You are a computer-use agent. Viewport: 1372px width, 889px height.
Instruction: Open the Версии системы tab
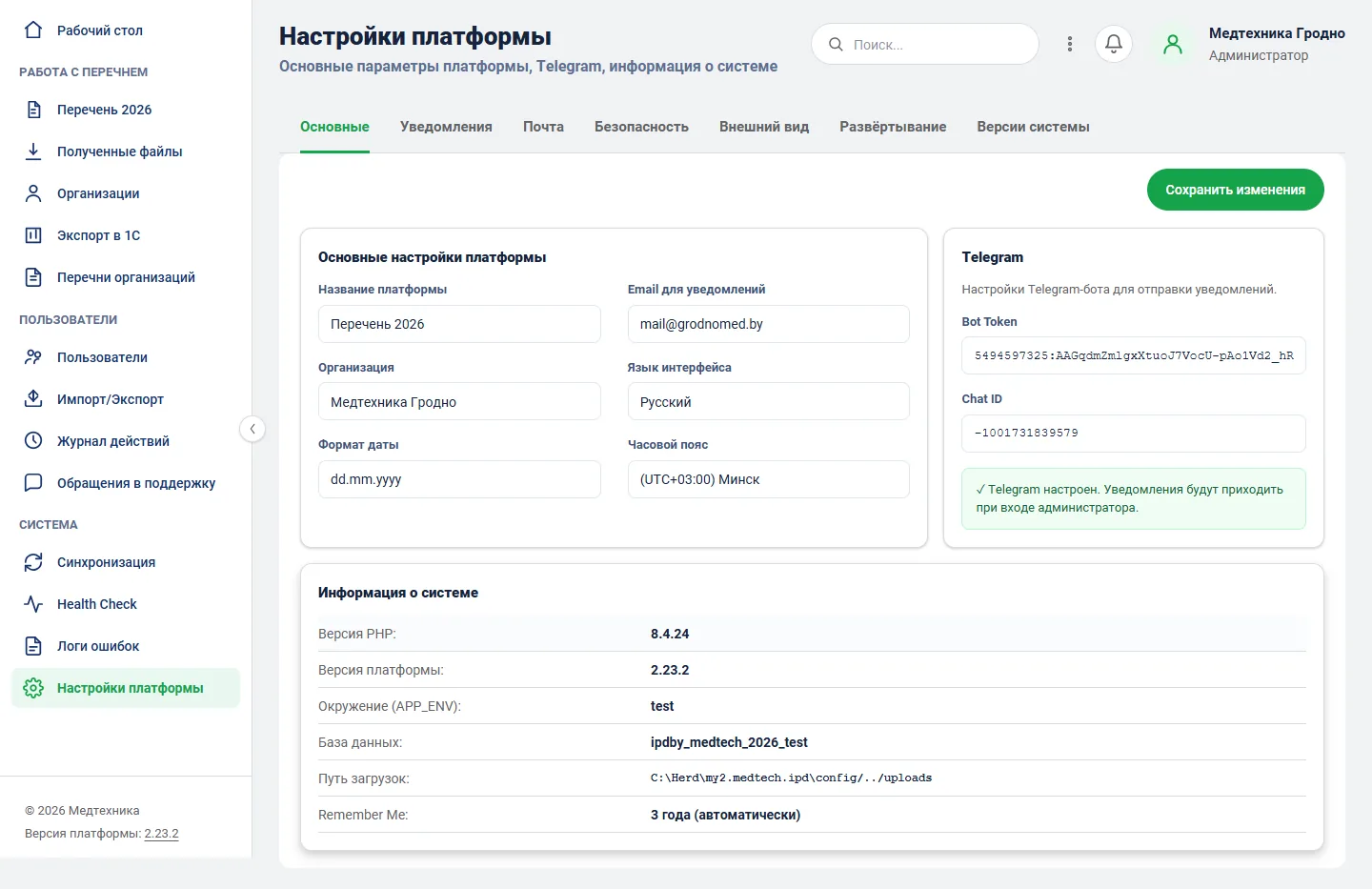[1033, 127]
